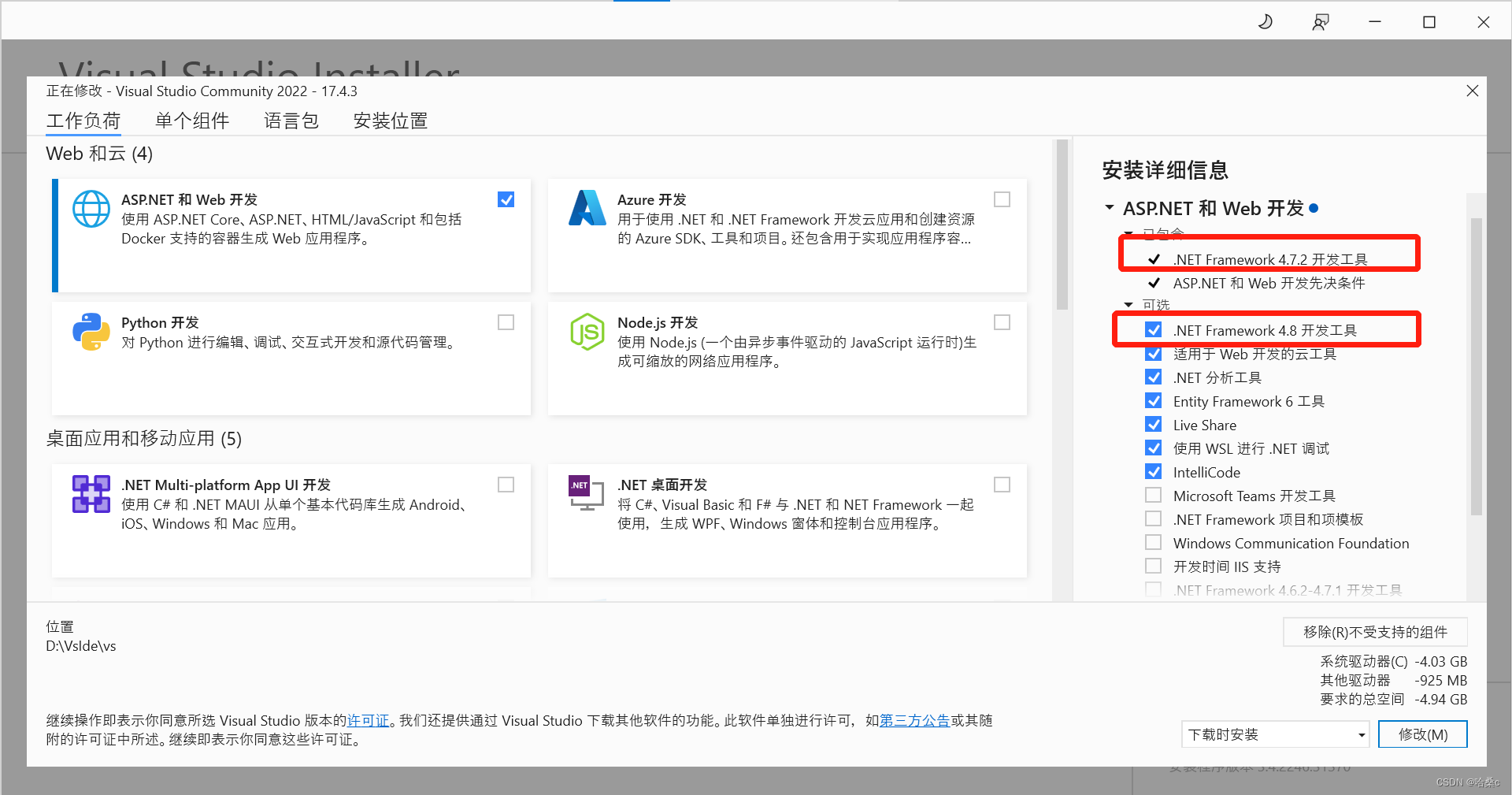
Task: Close the modify dialog with X
Action: pos(1473,91)
